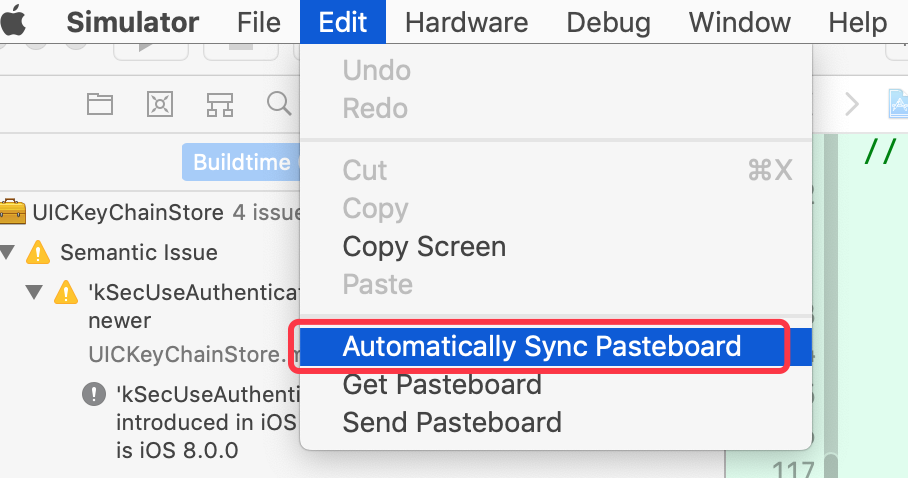Viewport: 908px width, 478px height.
Task: Choose Copy Screen from Edit menu
Action: (424, 246)
